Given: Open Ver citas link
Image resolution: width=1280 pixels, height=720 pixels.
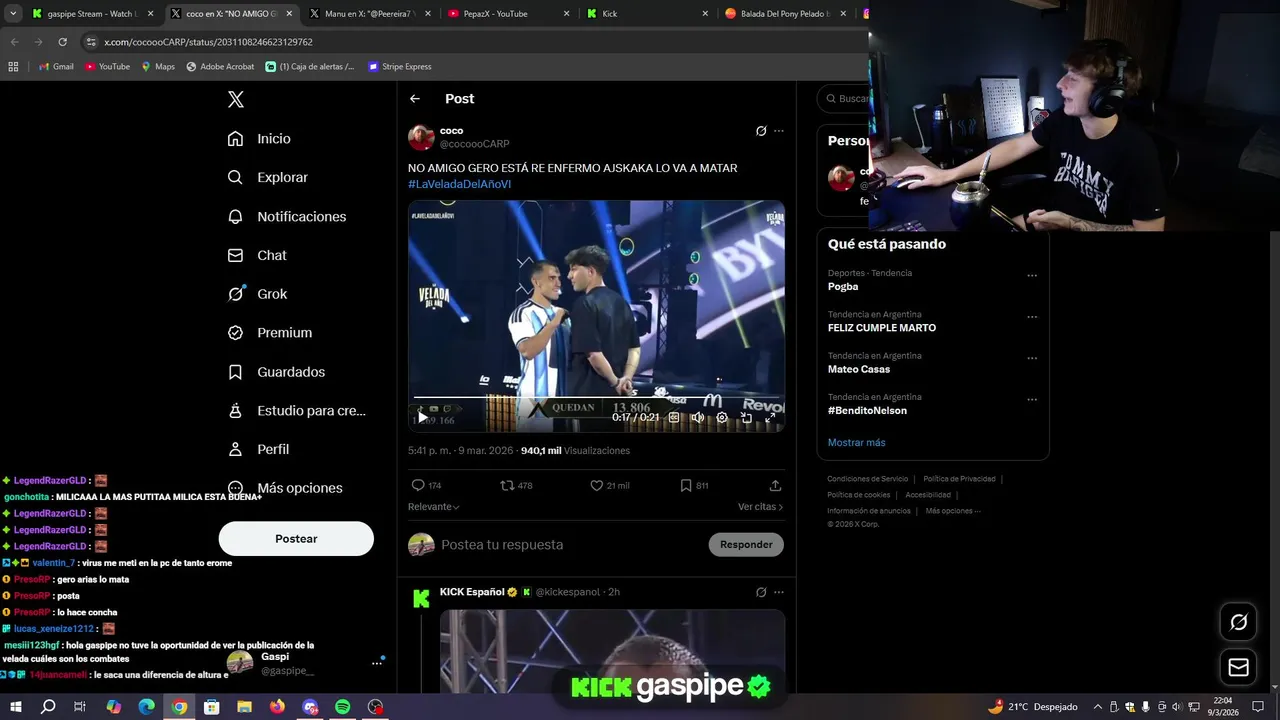Looking at the screenshot, I should click(x=760, y=507).
